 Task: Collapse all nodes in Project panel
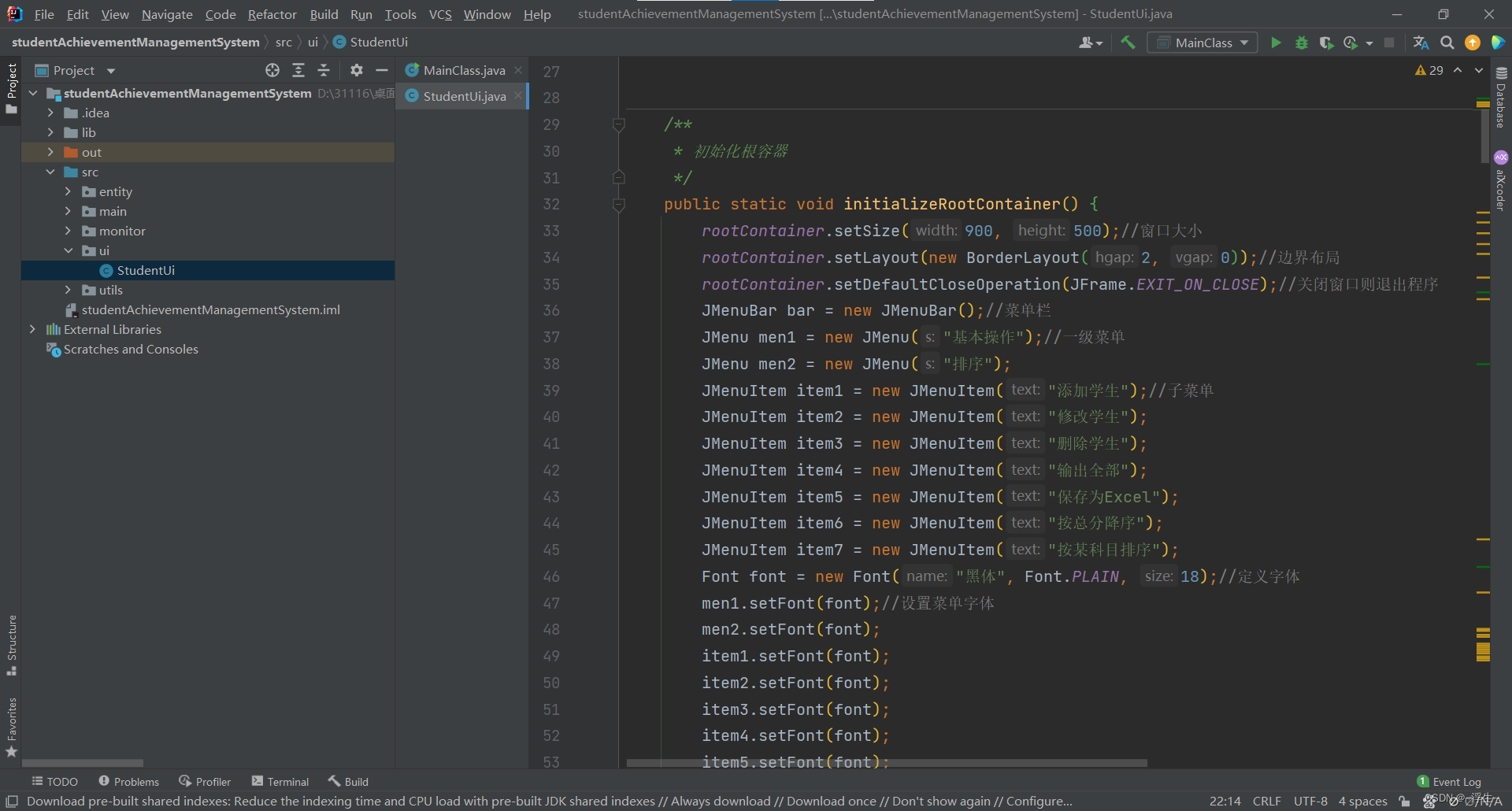pos(324,70)
